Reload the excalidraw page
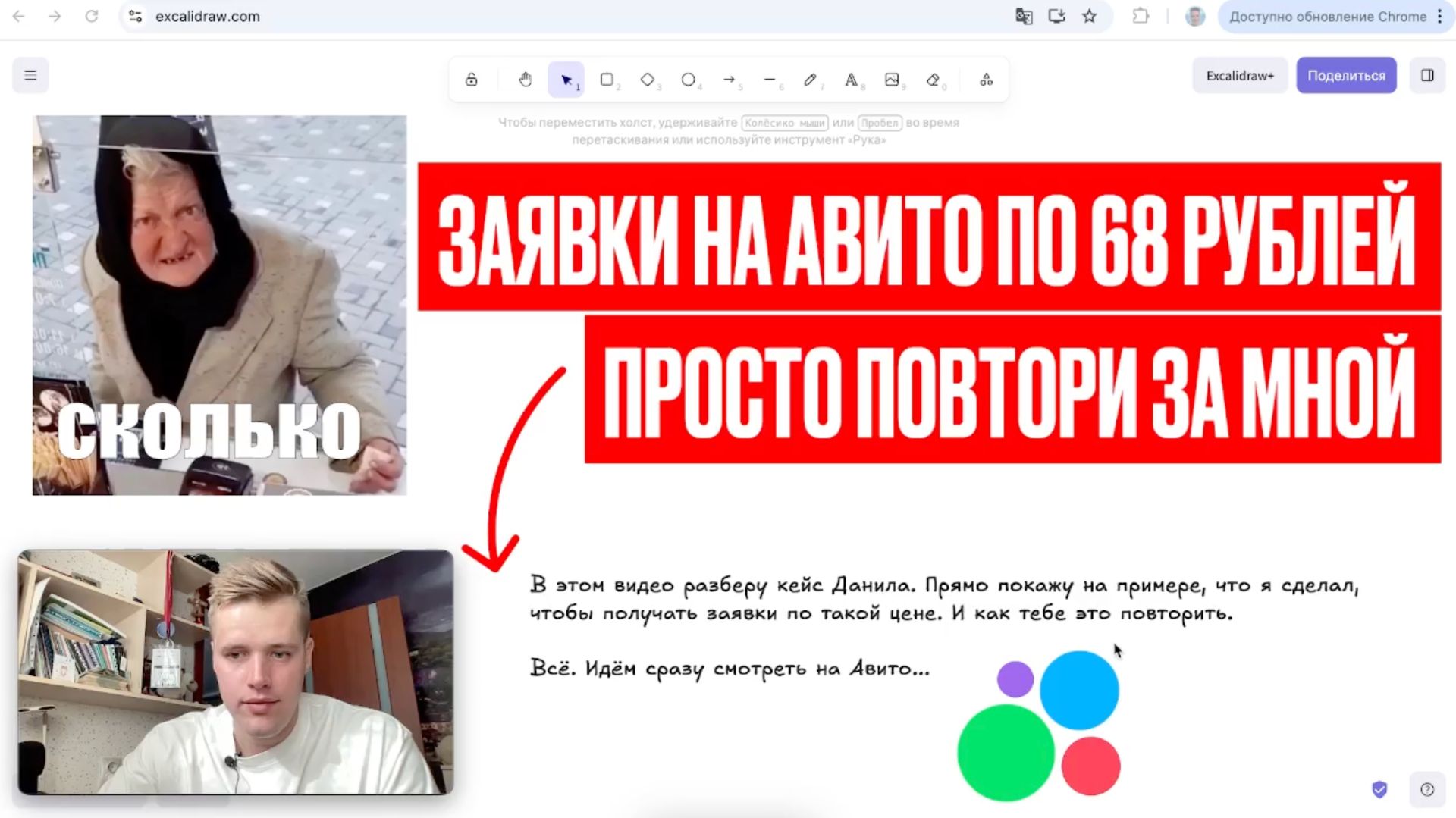 92,16
